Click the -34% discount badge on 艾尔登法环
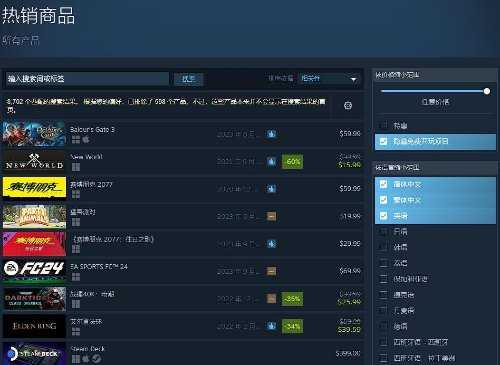 coord(292,326)
